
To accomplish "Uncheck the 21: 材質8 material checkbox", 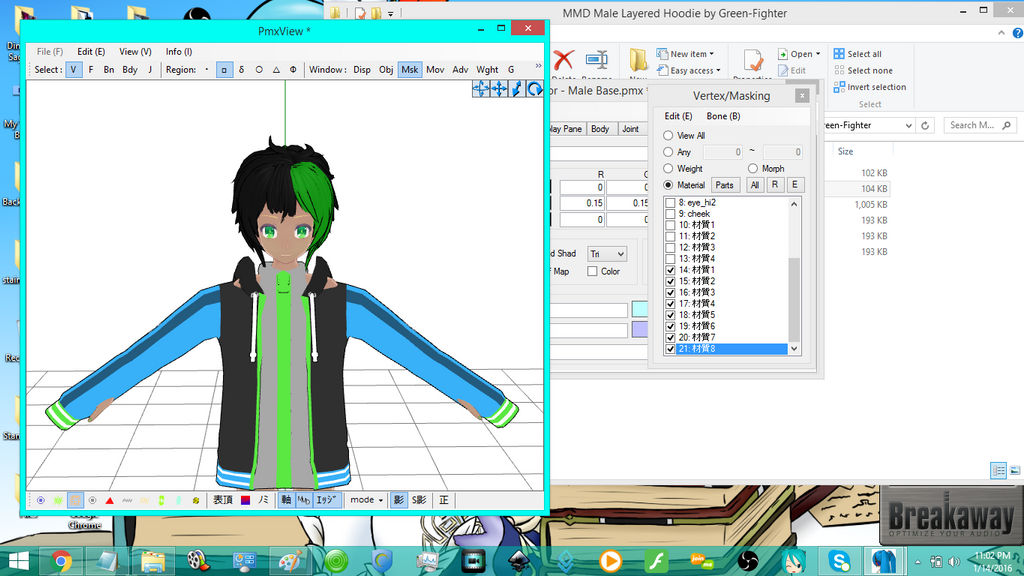I will click(670, 349).
